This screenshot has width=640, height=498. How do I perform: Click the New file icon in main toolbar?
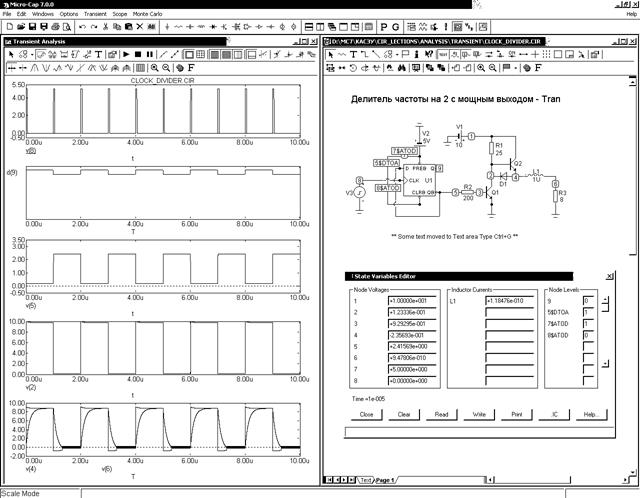point(10,27)
